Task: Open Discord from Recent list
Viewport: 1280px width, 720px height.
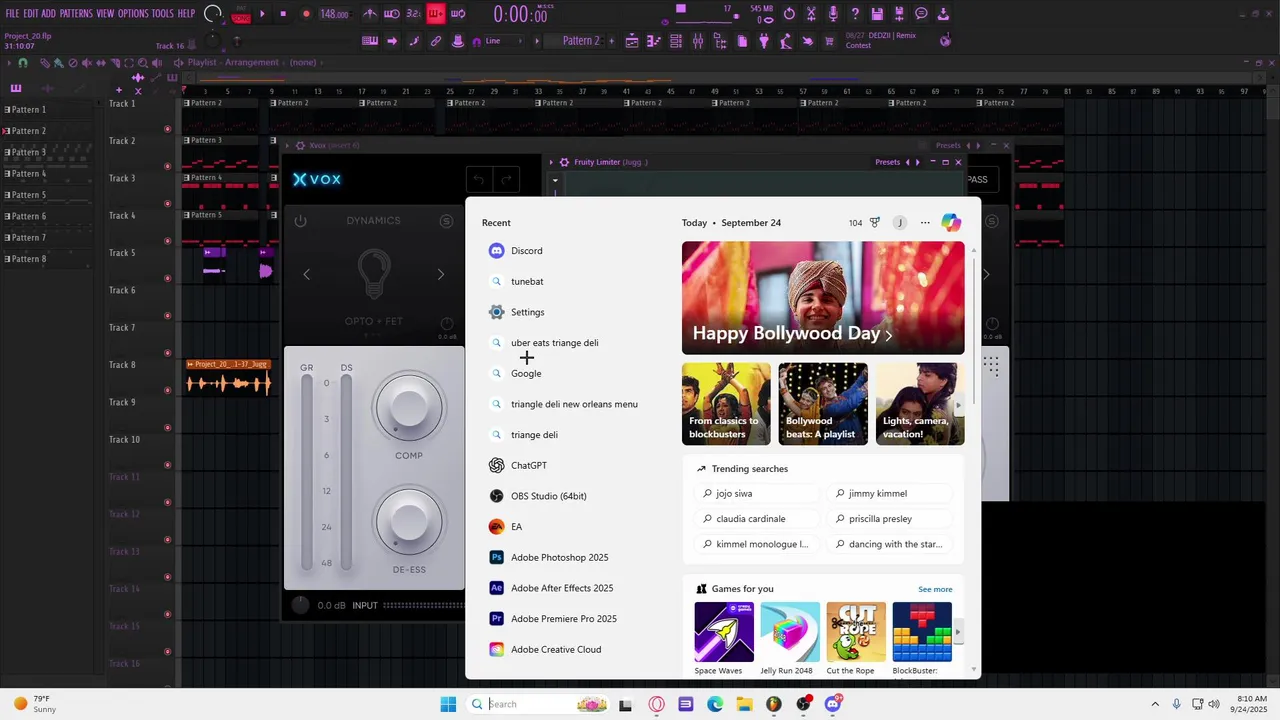Action: 572,251
